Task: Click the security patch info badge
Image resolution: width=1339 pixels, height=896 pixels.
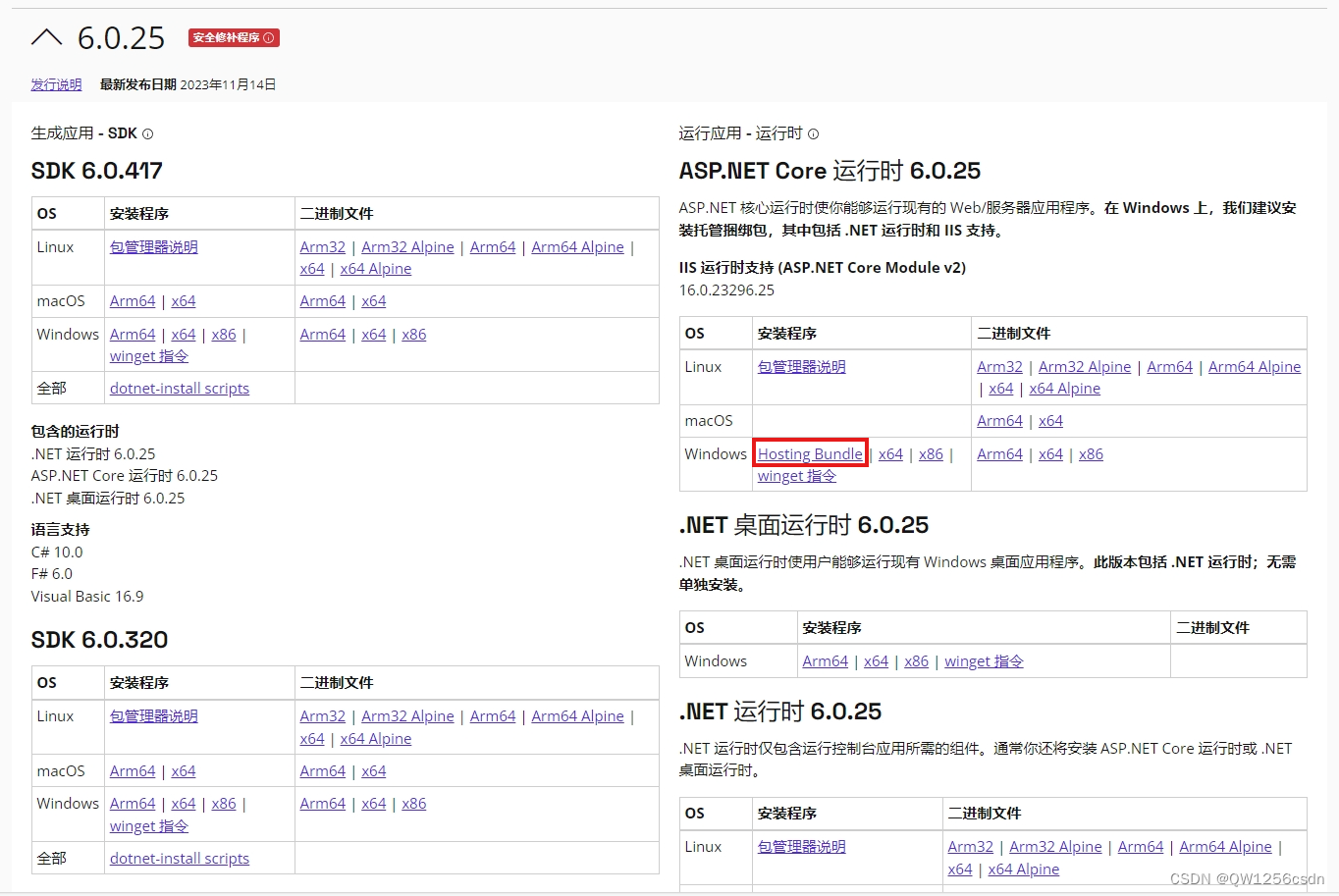Action: [x=234, y=37]
